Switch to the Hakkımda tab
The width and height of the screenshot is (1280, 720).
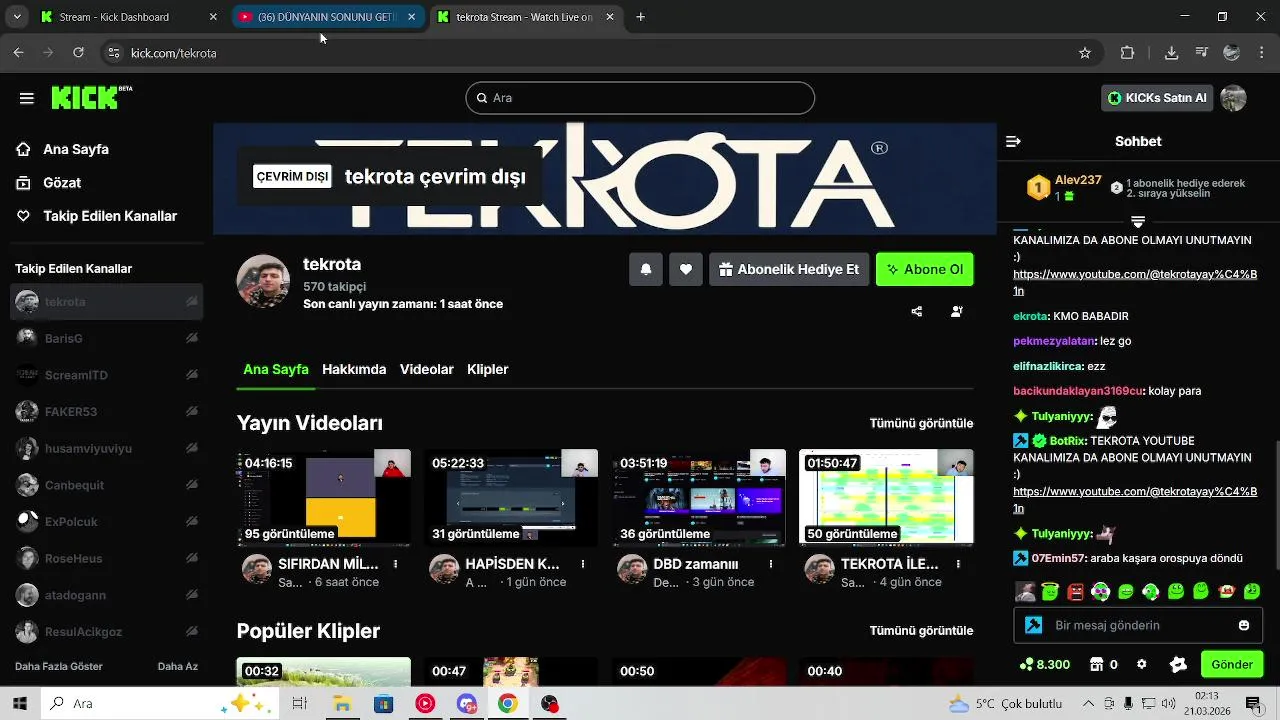[354, 369]
